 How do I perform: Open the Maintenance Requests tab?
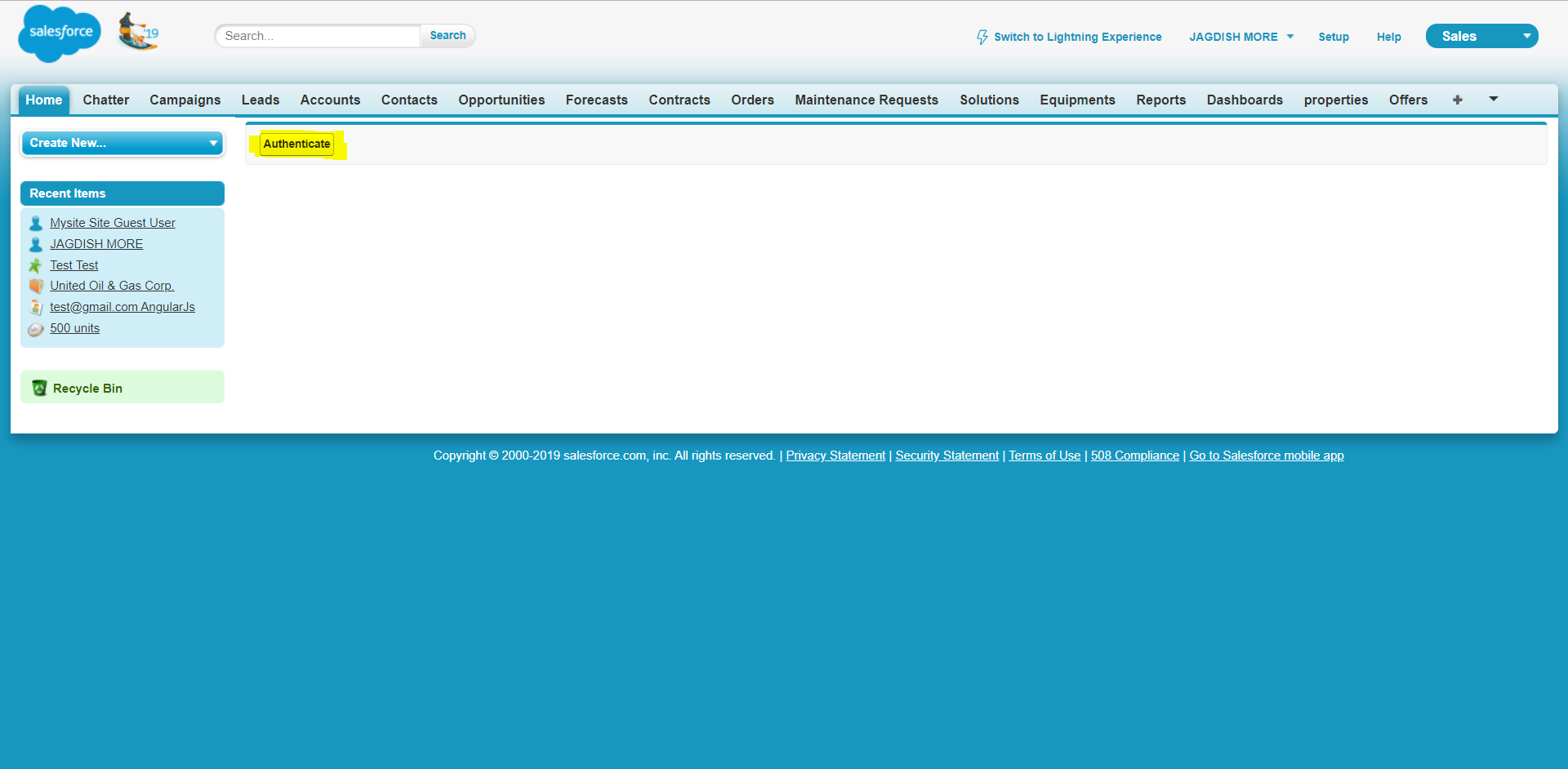click(866, 100)
